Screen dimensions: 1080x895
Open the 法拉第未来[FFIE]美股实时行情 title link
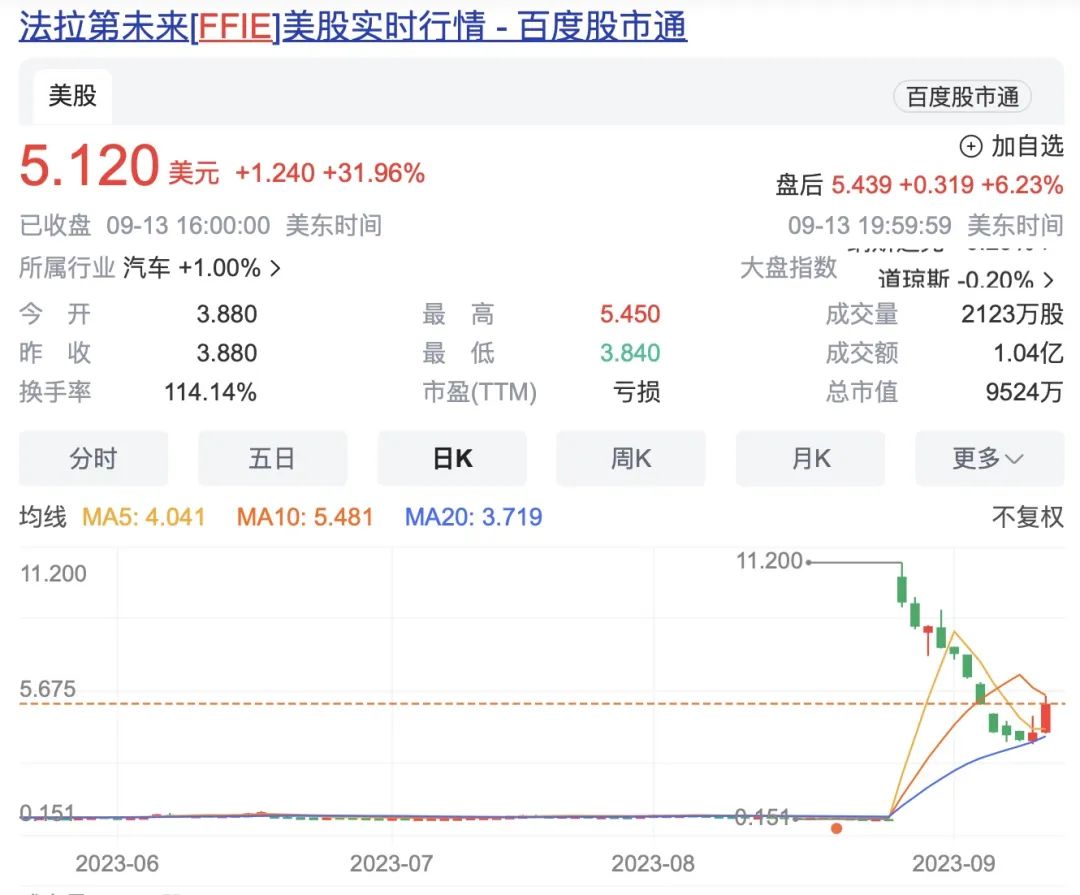click(x=353, y=28)
